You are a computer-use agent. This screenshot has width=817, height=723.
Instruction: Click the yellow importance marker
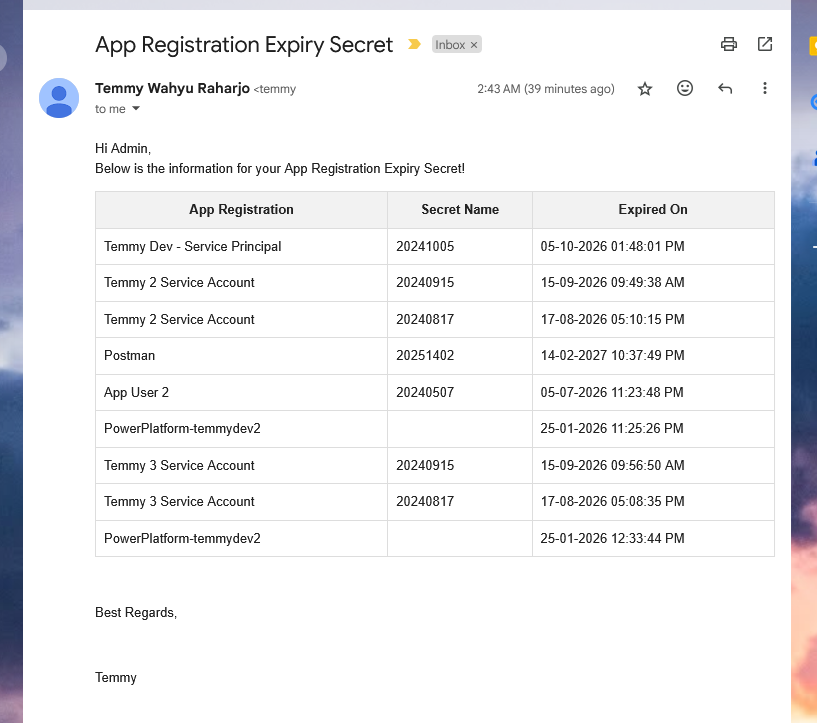pyautogui.click(x=414, y=44)
